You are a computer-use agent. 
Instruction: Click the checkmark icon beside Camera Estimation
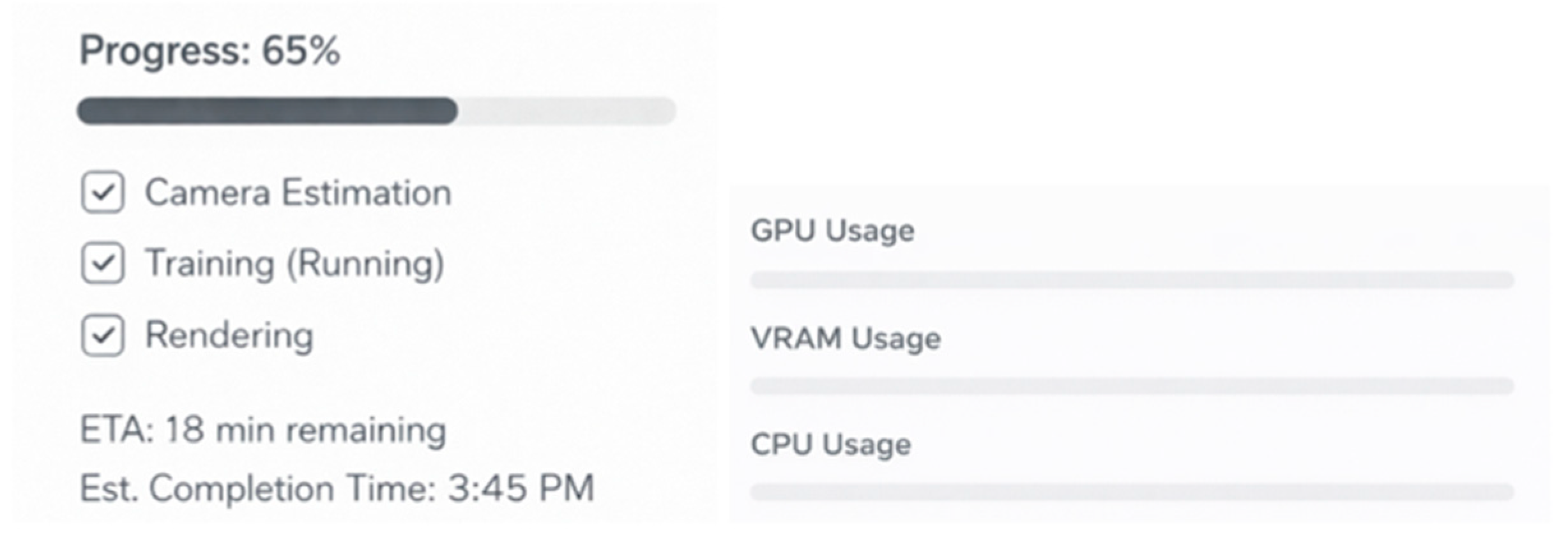click(x=102, y=192)
